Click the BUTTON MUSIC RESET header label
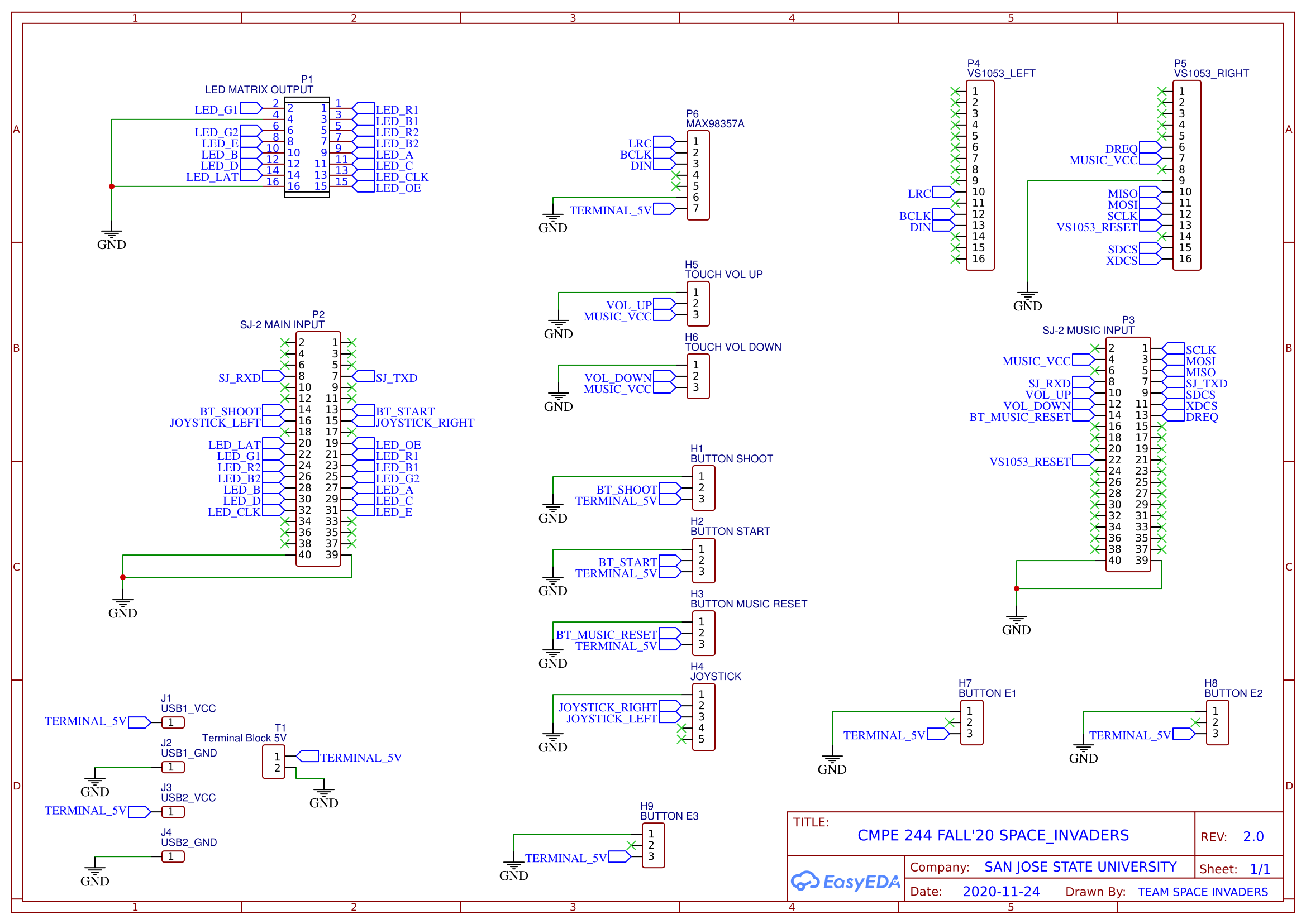 click(x=749, y=604)
